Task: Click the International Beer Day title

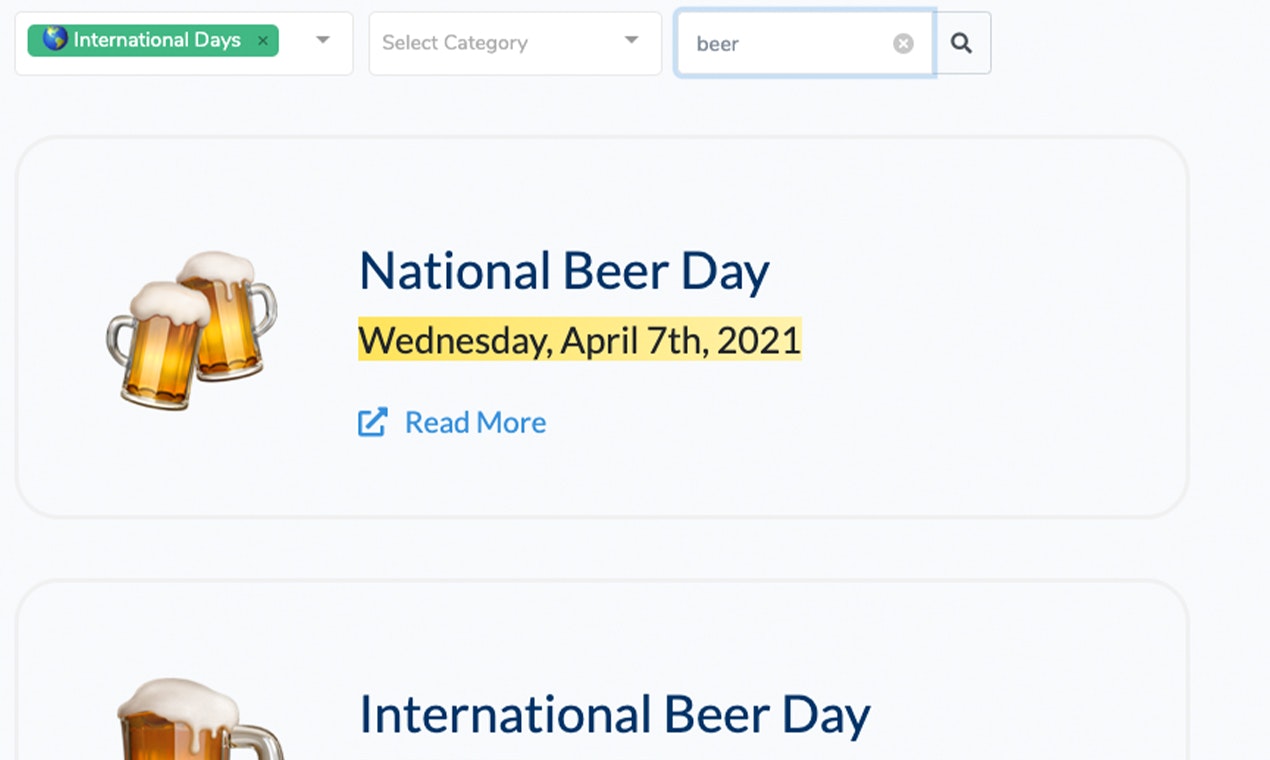Action: click(x=614, y=715)
